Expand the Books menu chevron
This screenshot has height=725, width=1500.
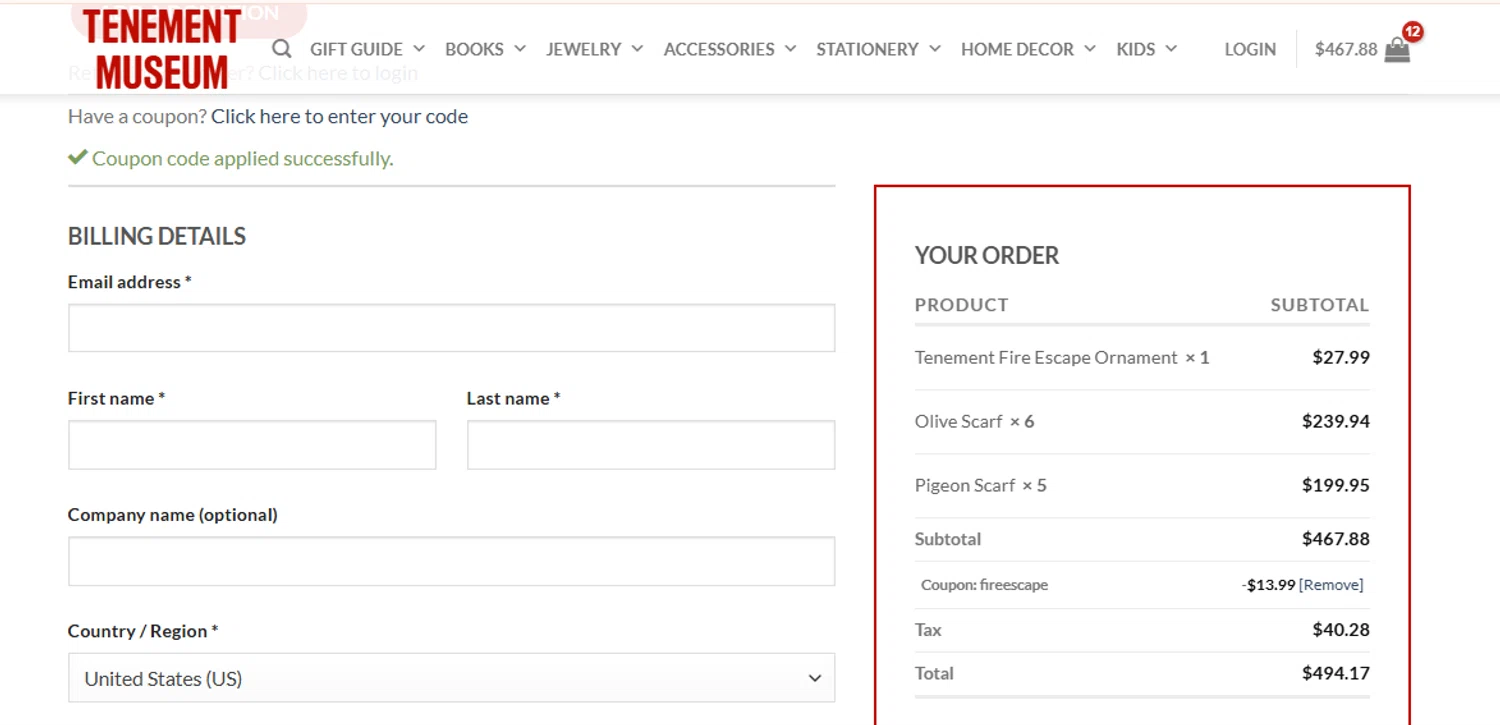click(520, 49)
